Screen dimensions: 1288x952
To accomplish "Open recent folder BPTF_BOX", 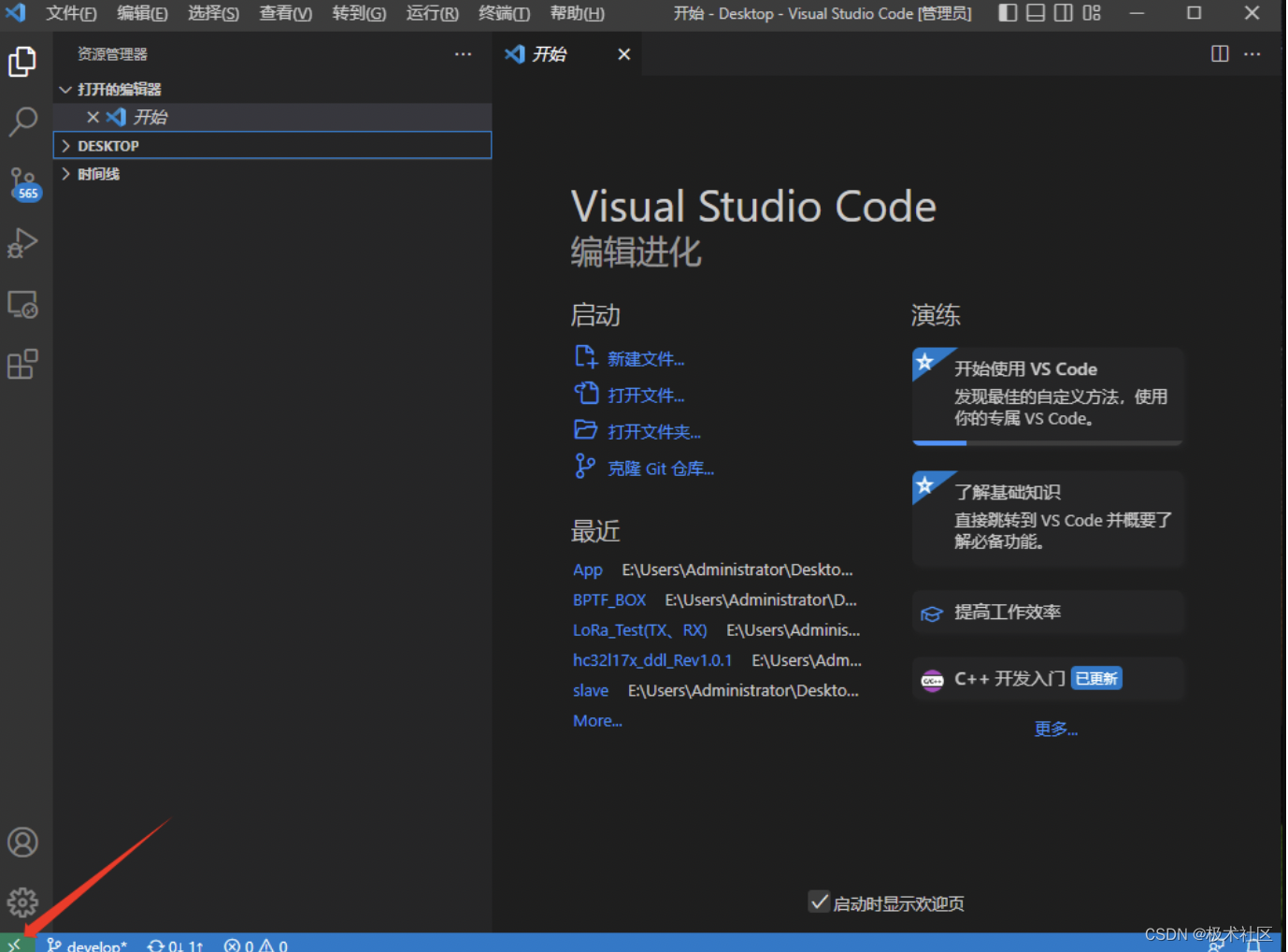I will point(609,599).
